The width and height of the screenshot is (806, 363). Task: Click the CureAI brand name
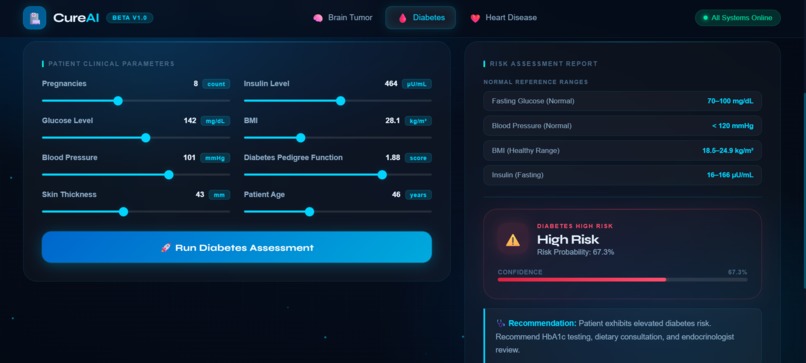coord(76,18)
